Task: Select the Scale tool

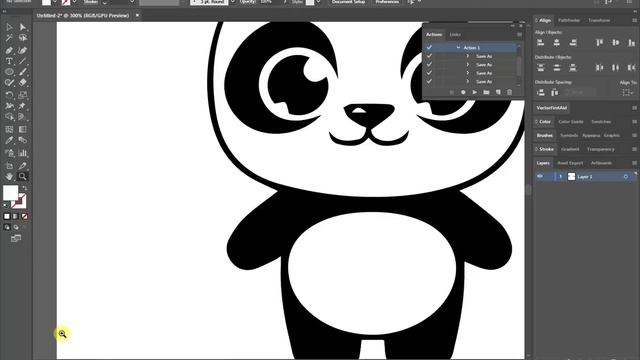Action: (23, 95)
